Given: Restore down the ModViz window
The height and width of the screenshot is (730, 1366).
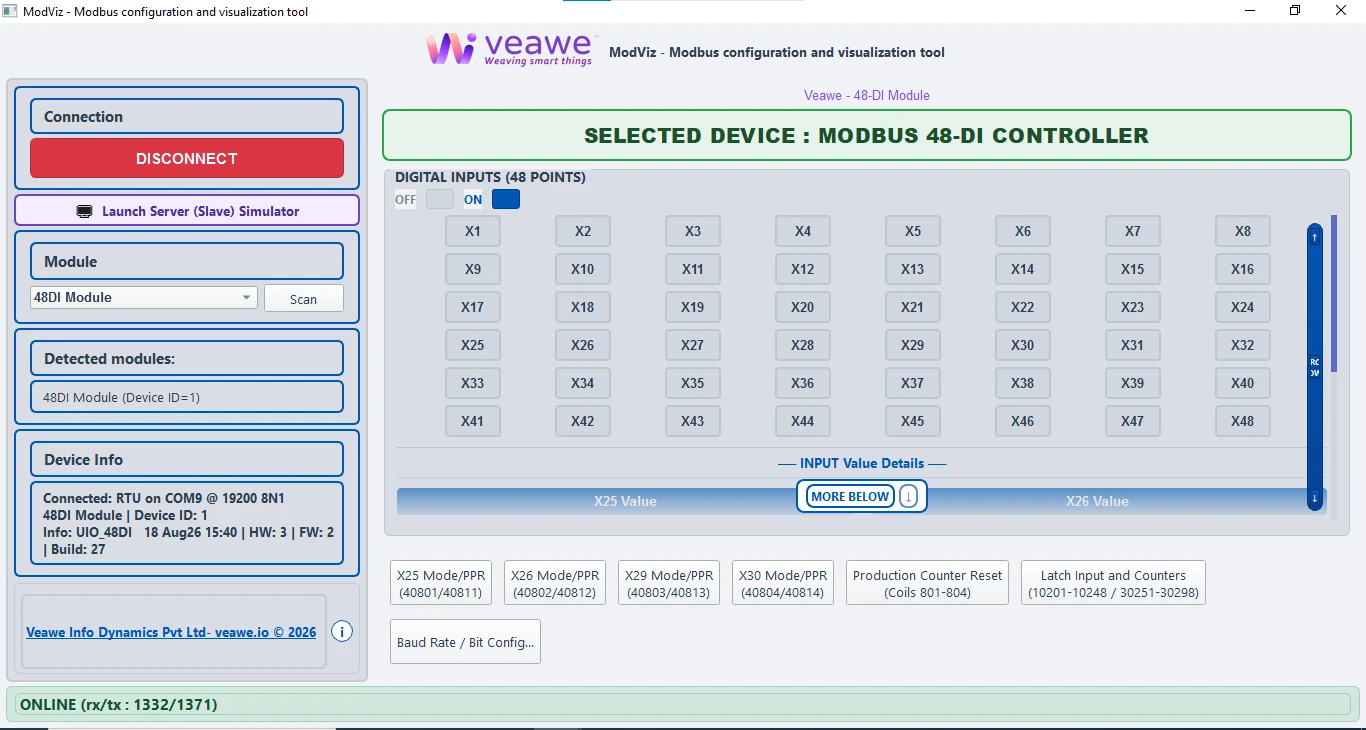Looking at the screenshot, I should [1295, 11].
